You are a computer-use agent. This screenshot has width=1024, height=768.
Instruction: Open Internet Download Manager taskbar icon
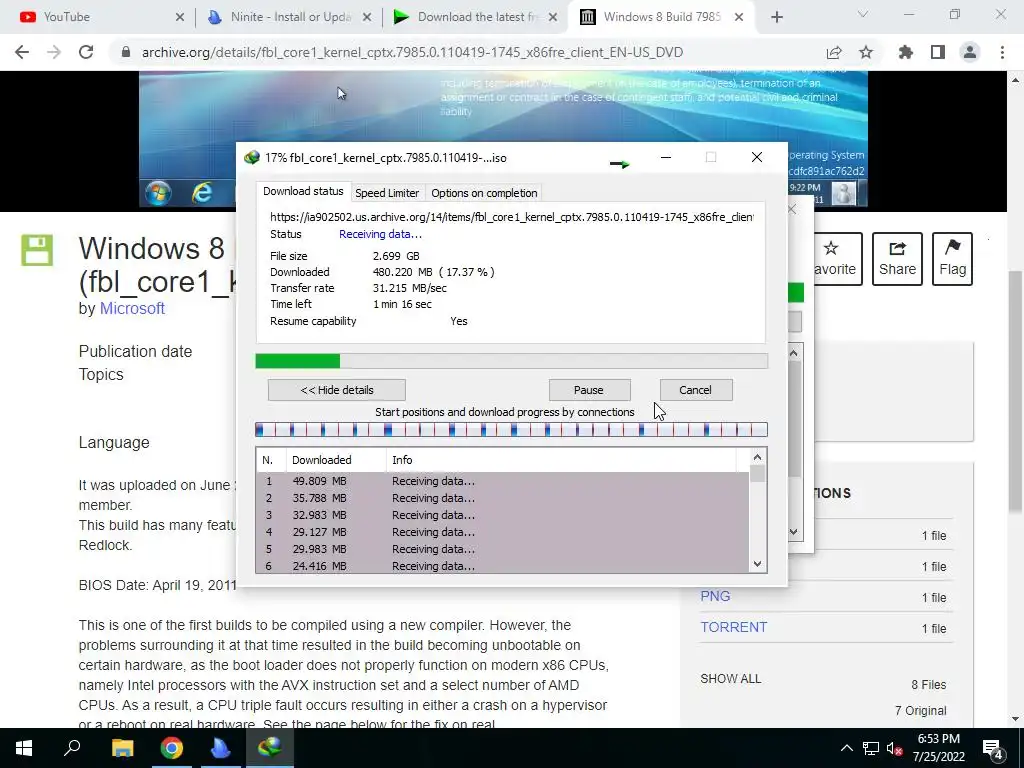pyautogui.click(x=270, y=748)
